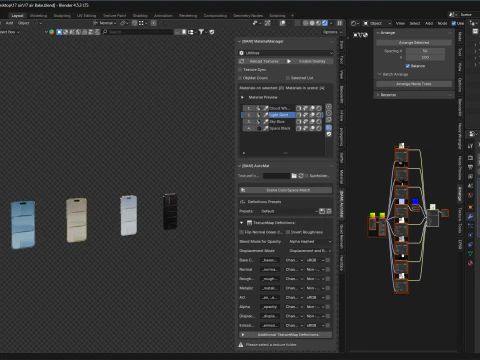This screenshot has width=480, height=360.
Task: Click save preset icon next to Default
Action: coord(322,211)
